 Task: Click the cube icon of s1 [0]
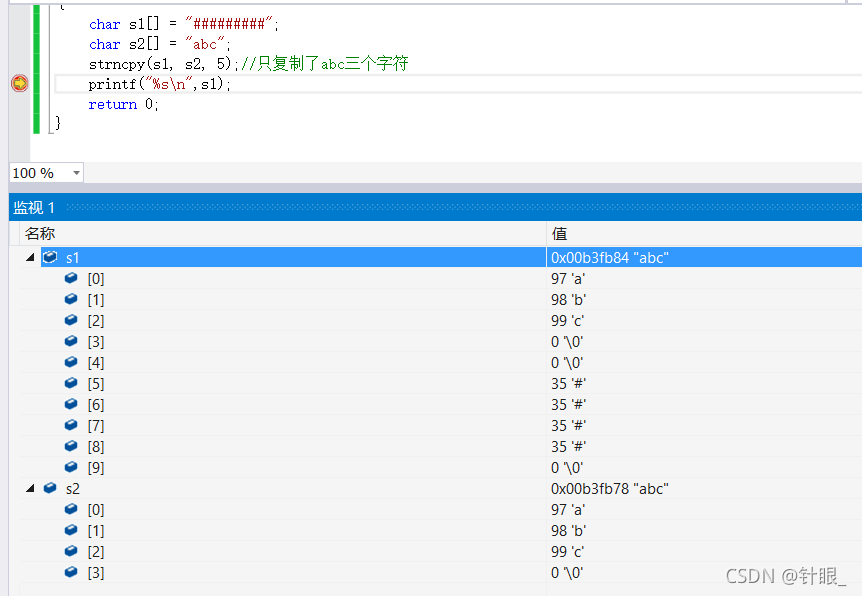(x=71, y=278)
